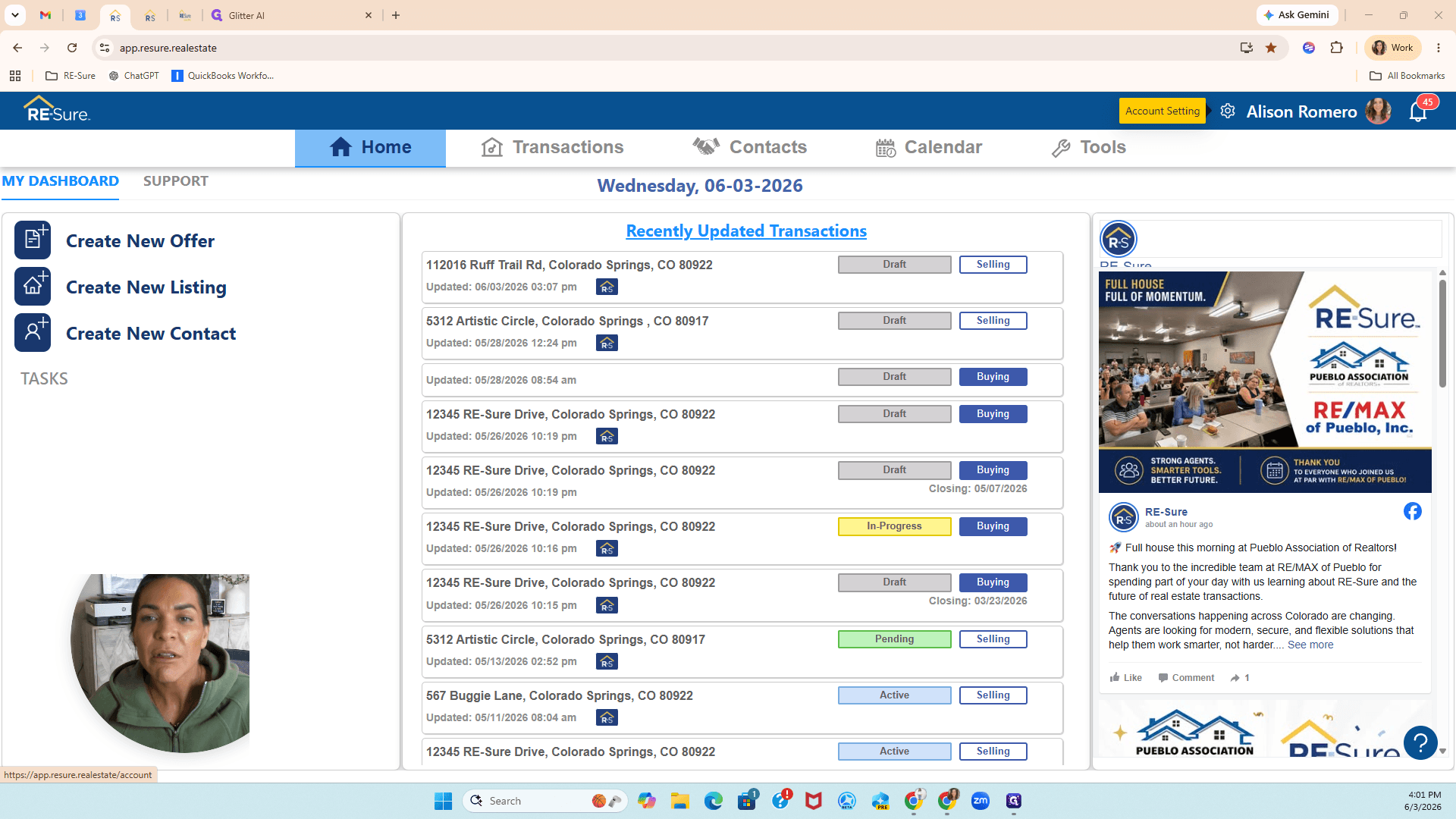The width and height of the screenshot is (1456, 819).
Task: Click RS badge on 112016 Ruff Trail row
Action: 607,287
